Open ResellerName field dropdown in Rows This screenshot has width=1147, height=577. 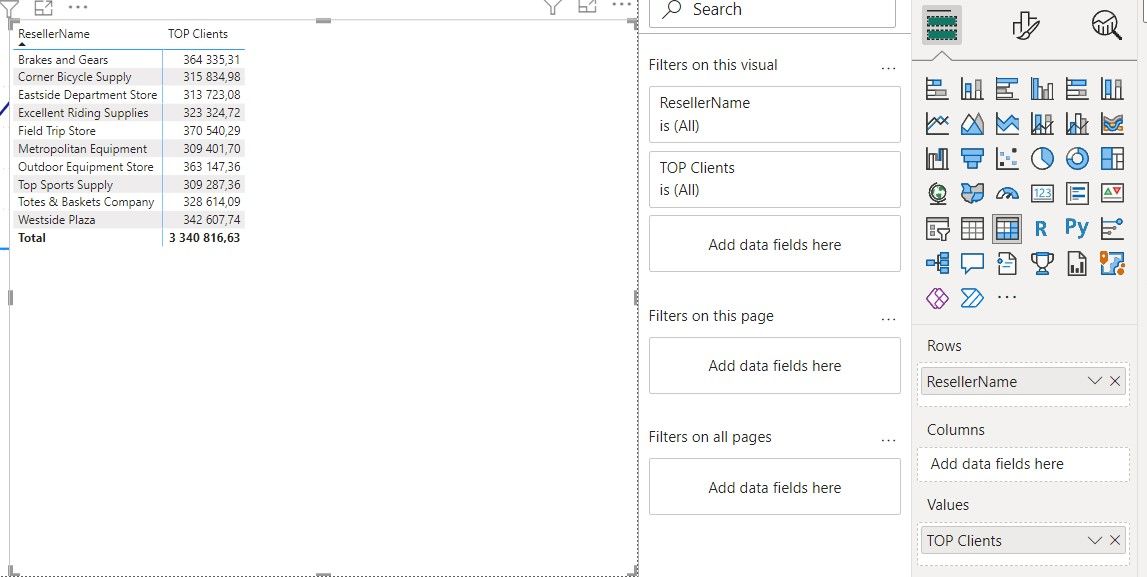pos(1094,381)
